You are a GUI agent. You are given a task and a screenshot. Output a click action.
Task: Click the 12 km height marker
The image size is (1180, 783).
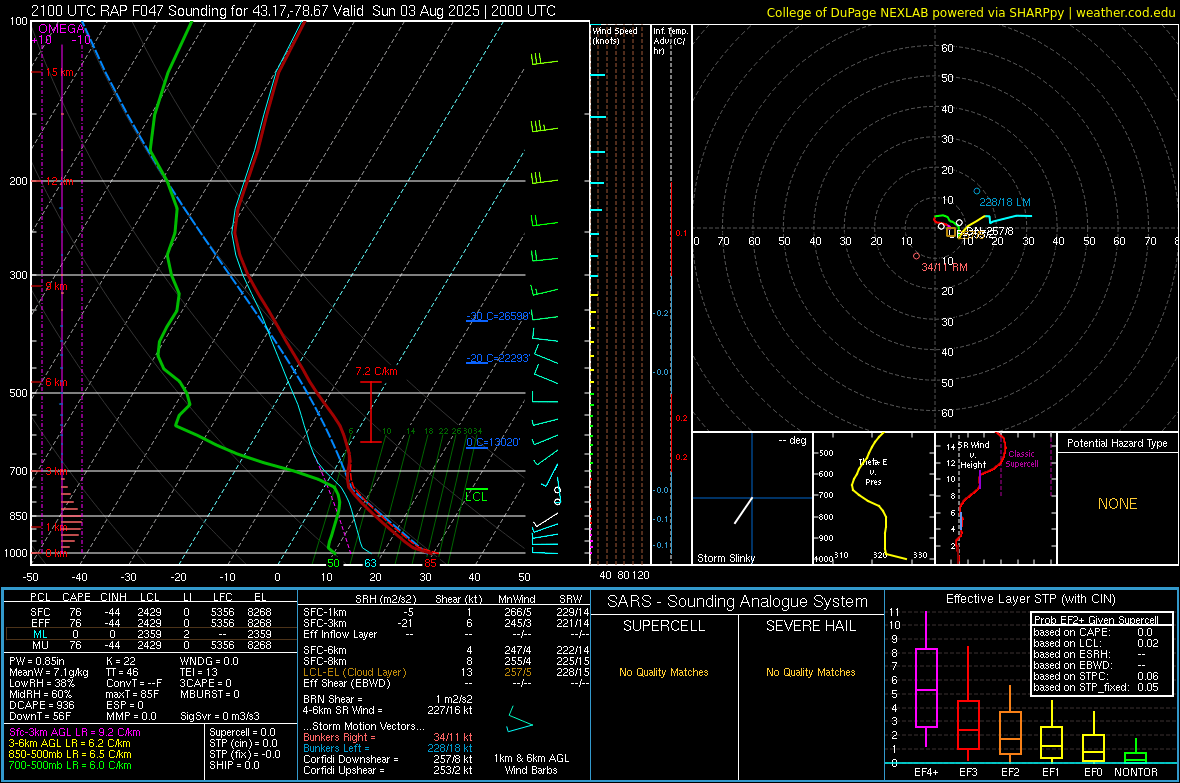[x=60, y=181]
